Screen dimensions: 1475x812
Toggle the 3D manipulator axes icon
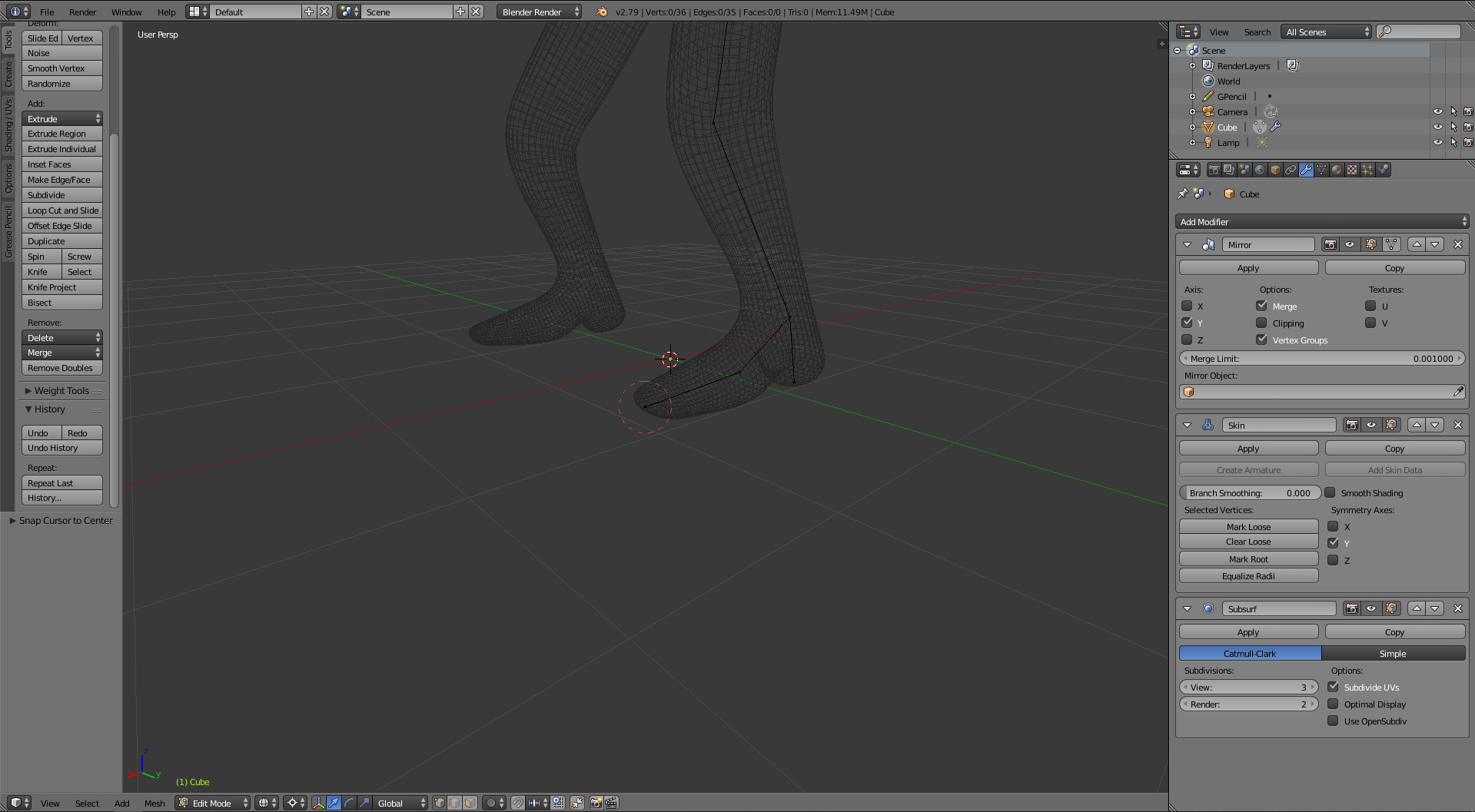(x=319, y=803)
